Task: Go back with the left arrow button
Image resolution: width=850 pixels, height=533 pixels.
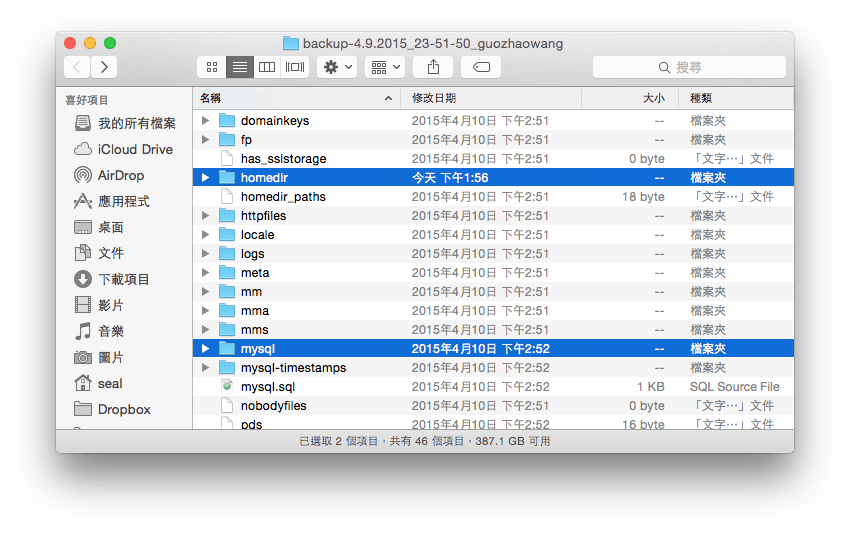Action: (77, 67)
